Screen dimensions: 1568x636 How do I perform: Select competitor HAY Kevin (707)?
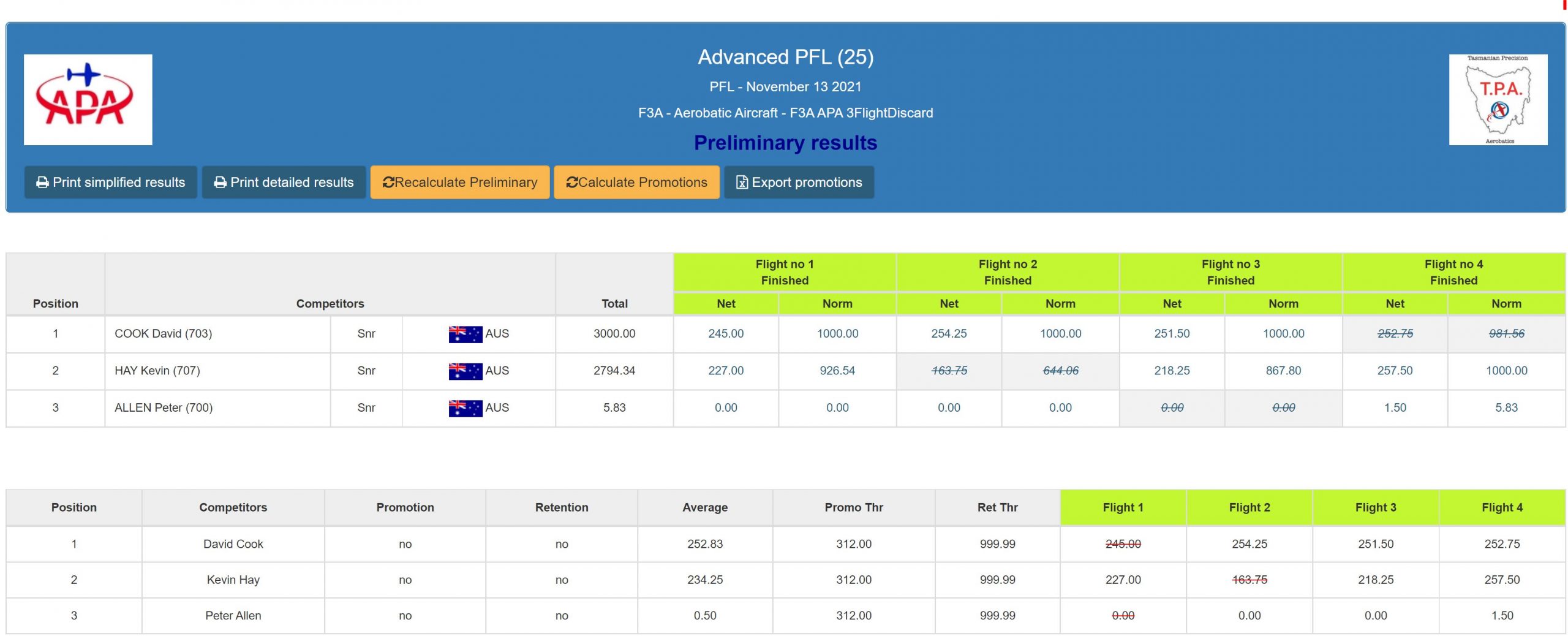click(157, 371)
